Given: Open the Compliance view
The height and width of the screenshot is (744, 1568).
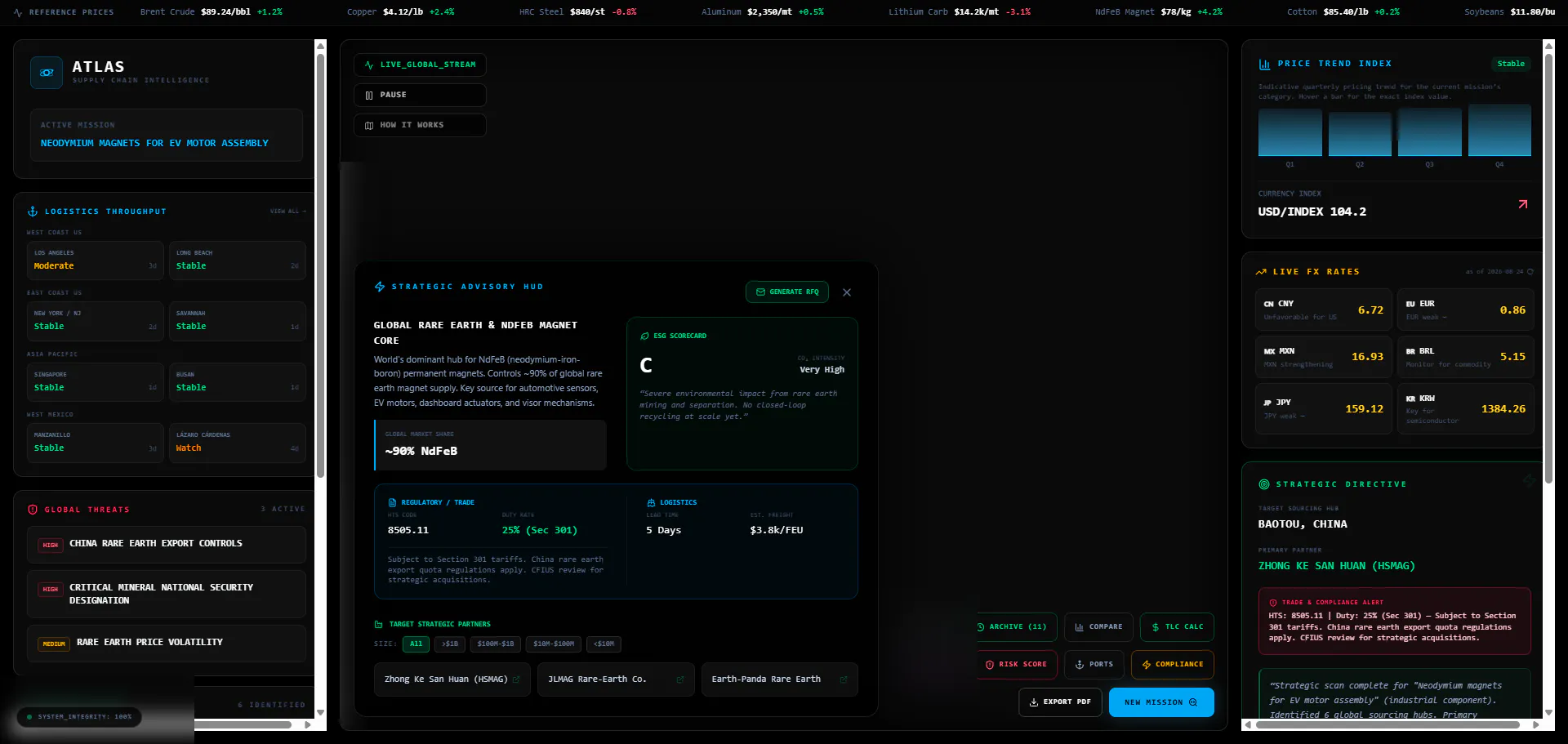Looking at the screenshot, I should (1173, 665).
